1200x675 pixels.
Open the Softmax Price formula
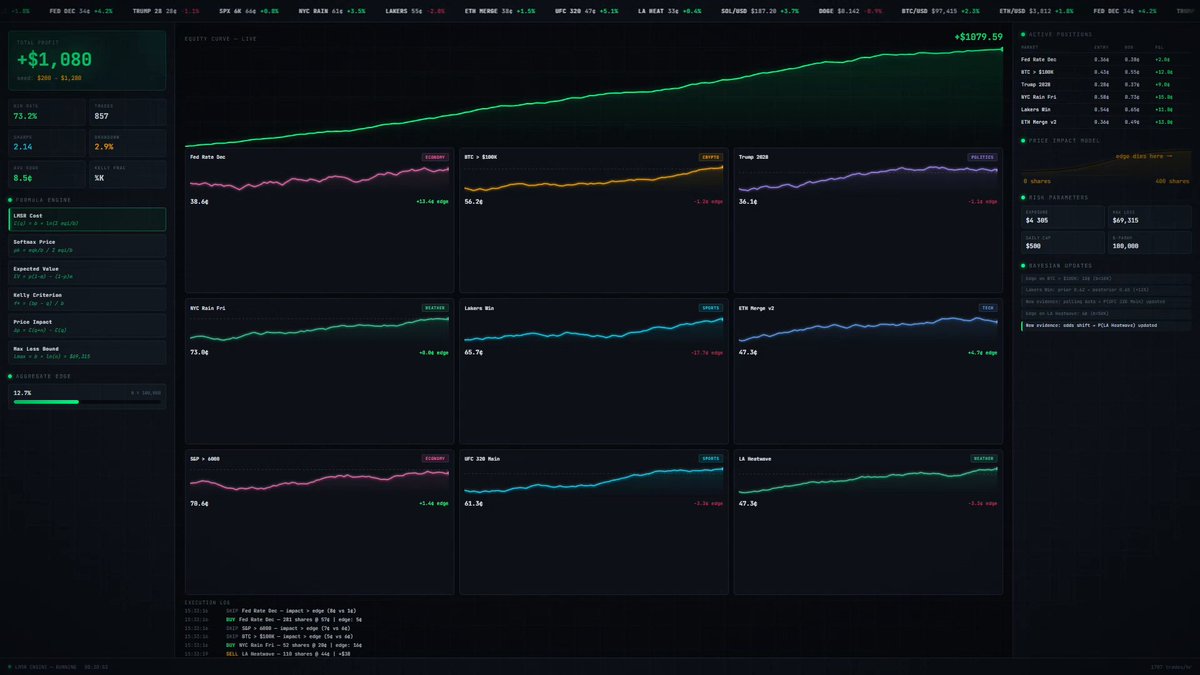(87, 245)
